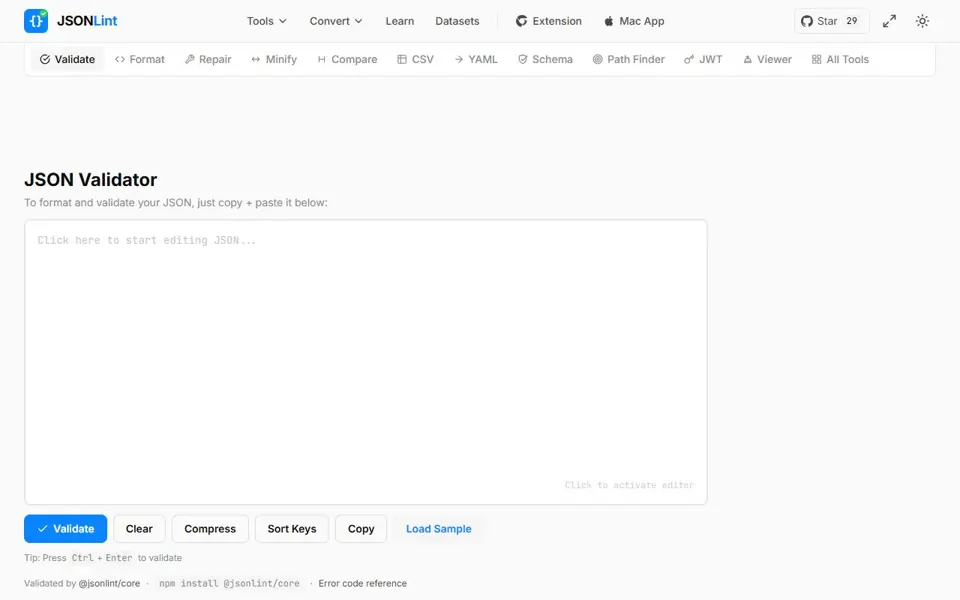960x600 pixels.
Task: Click the 'npm install @jsonlint/core' text
Action: 229,583
